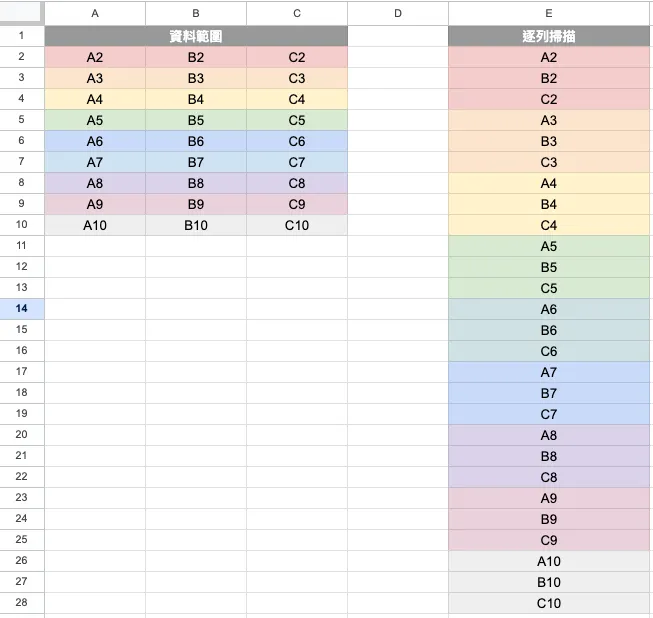Image resolution: width=653 pixels, height=618 pixels.
Task: Select the column A header
Action: [x=95, y=14]
